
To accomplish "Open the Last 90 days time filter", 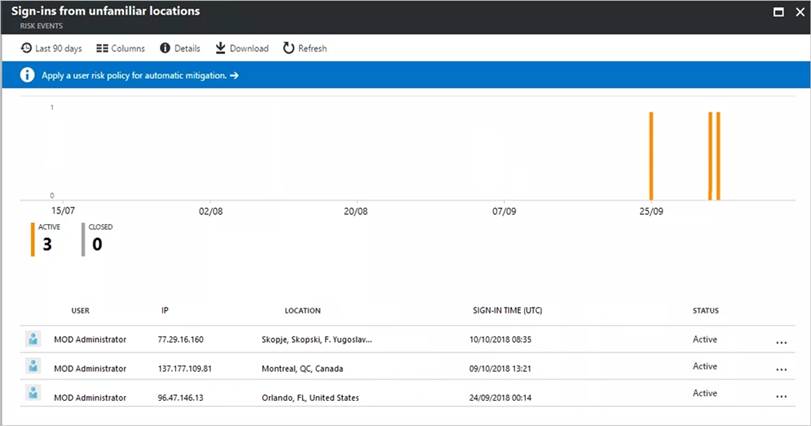I will 52,48.
